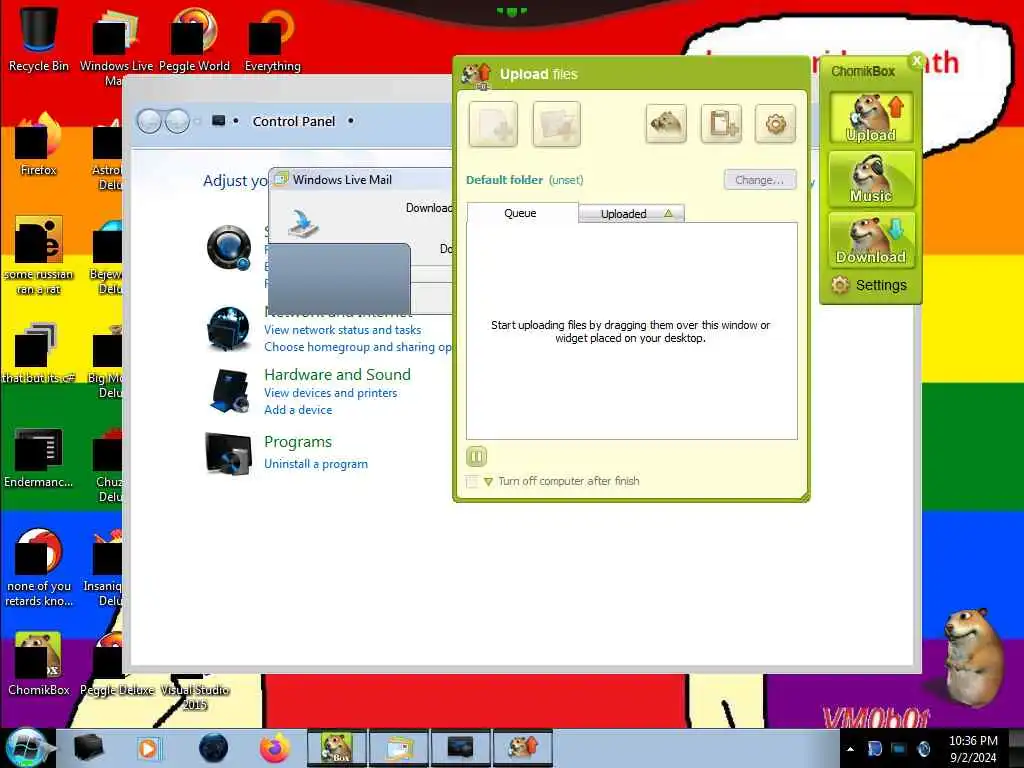Screen dimensions: 1024x768
Task: Click the Network and Internet globe icon
Action: click(x=228, y=329)
